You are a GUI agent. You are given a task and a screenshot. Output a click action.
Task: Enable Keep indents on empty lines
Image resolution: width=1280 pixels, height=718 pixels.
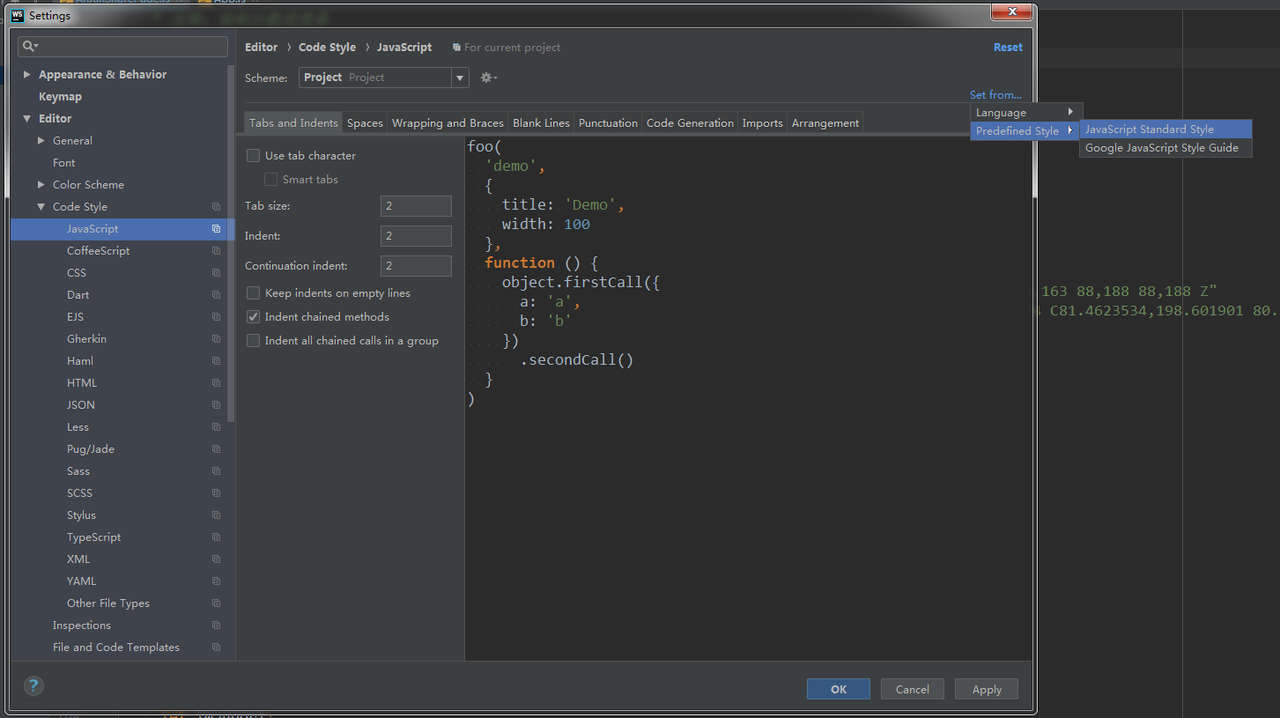click(253, 293)
